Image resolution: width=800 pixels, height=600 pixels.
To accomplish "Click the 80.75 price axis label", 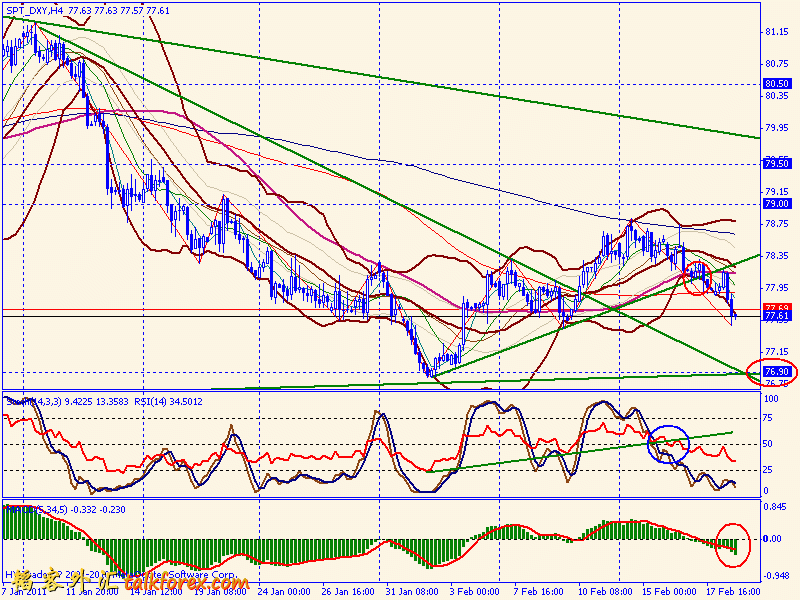I will 777,64.
